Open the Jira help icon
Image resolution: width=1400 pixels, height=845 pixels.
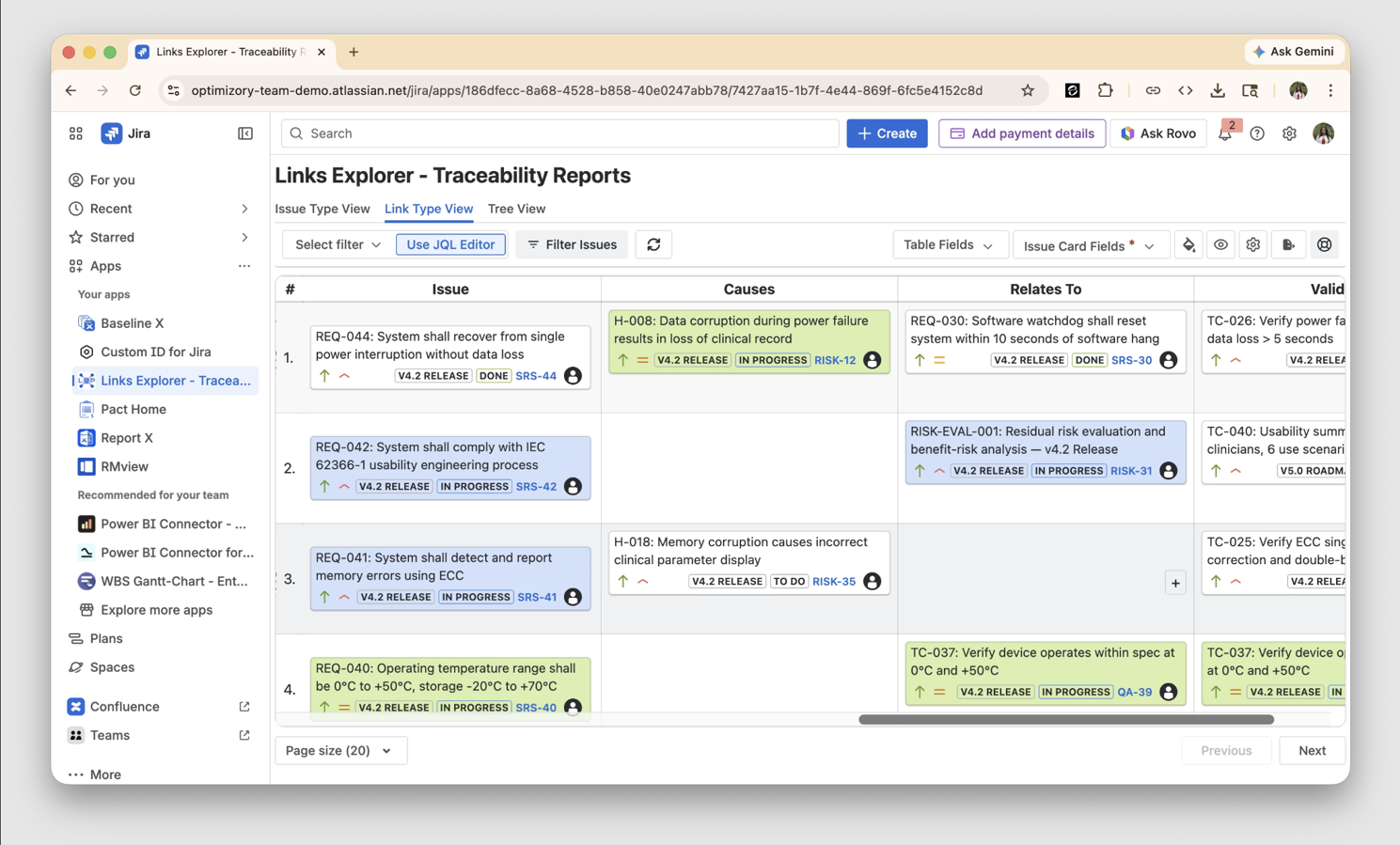pyautogui.click(x=1257, y=134)
